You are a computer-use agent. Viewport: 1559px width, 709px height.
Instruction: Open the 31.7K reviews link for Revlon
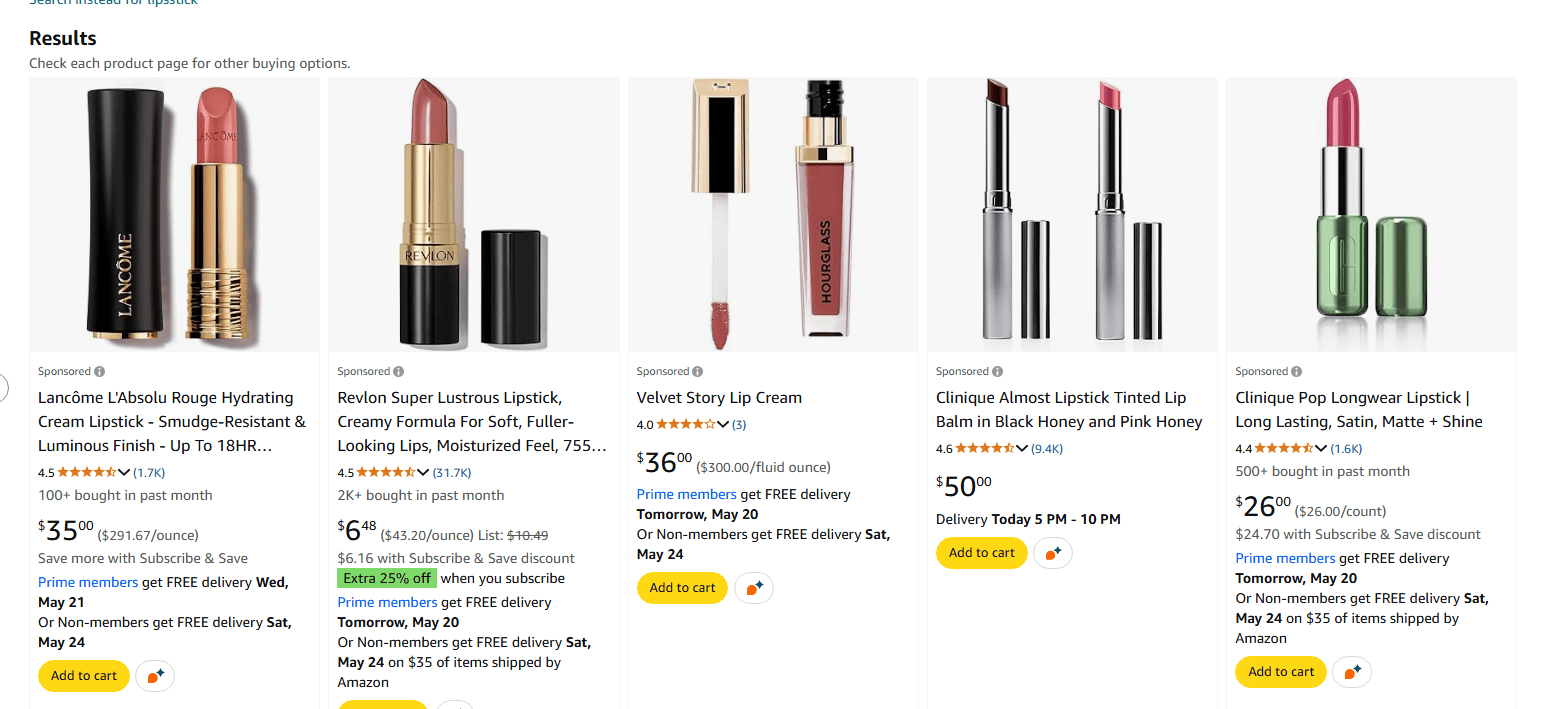point(452,473)
